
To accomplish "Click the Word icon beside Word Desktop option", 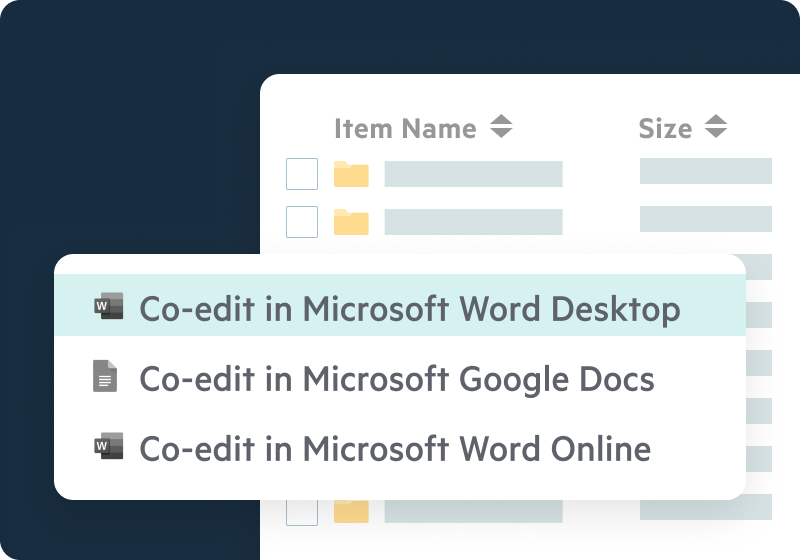I will 107,308.
